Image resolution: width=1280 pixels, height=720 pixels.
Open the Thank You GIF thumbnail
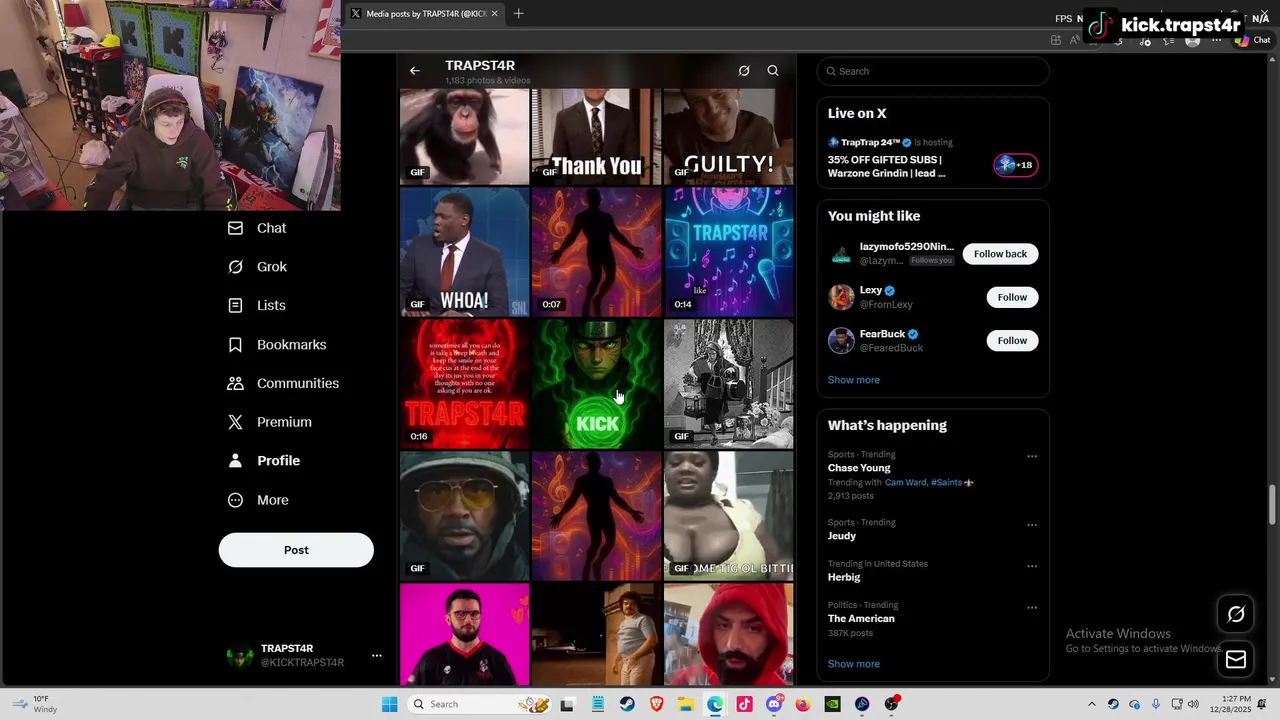click(x=596, y=136)
